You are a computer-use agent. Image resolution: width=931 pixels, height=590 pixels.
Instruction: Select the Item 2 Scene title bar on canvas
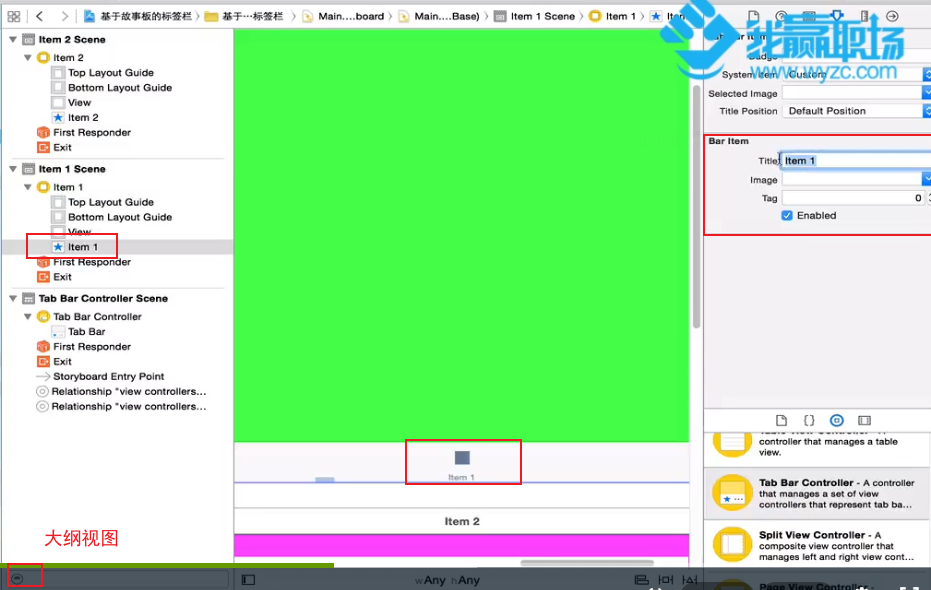461,521
